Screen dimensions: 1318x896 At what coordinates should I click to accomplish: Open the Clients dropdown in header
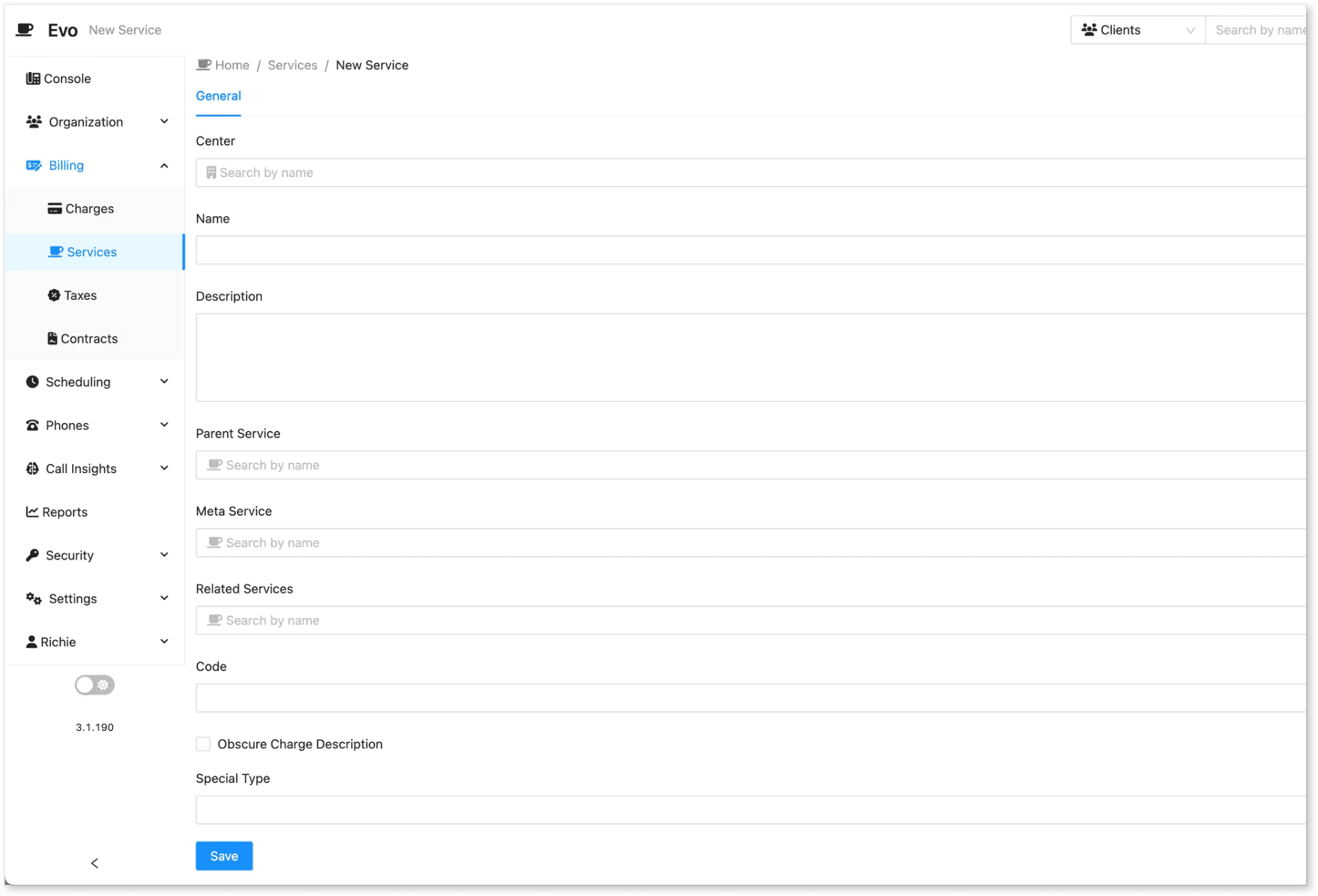pyautogui.click(x=1137, y=30)
